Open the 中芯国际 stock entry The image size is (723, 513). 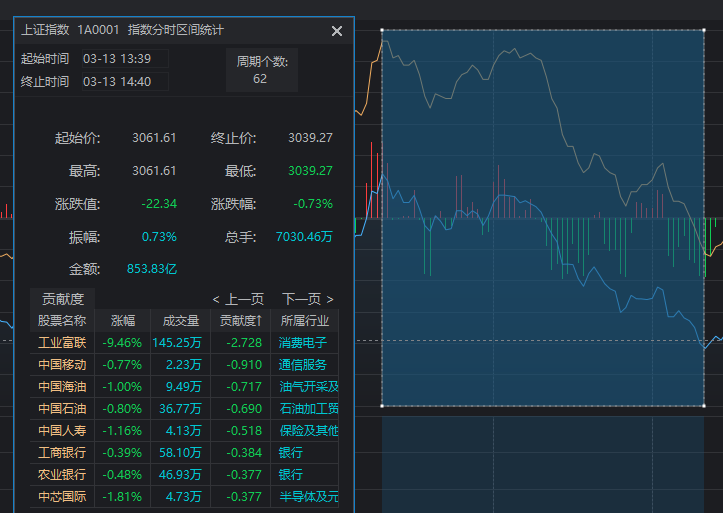[62, 497]
